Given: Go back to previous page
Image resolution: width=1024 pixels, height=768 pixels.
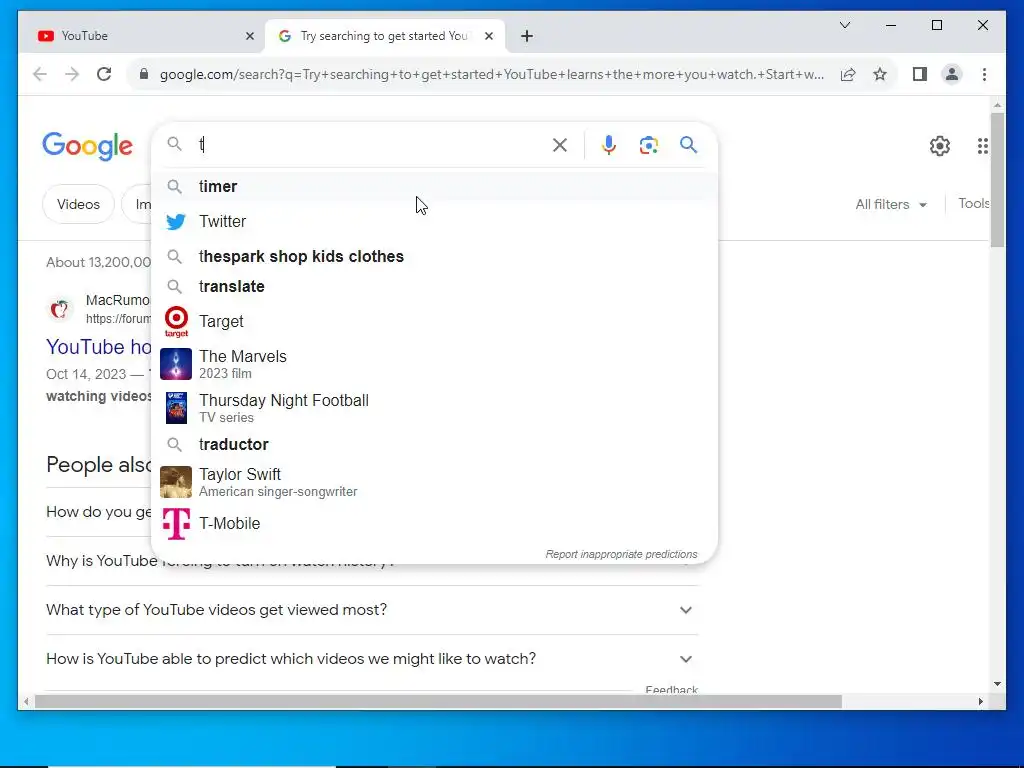Looking at the screenshot, I should (x=40, y=74).
